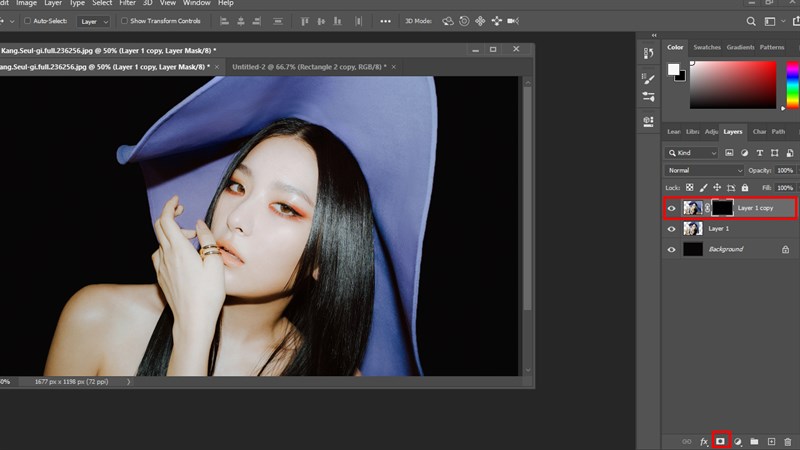Click the align right edges icon
This screenshot has height=450, width=800.
tap(257, 21)
